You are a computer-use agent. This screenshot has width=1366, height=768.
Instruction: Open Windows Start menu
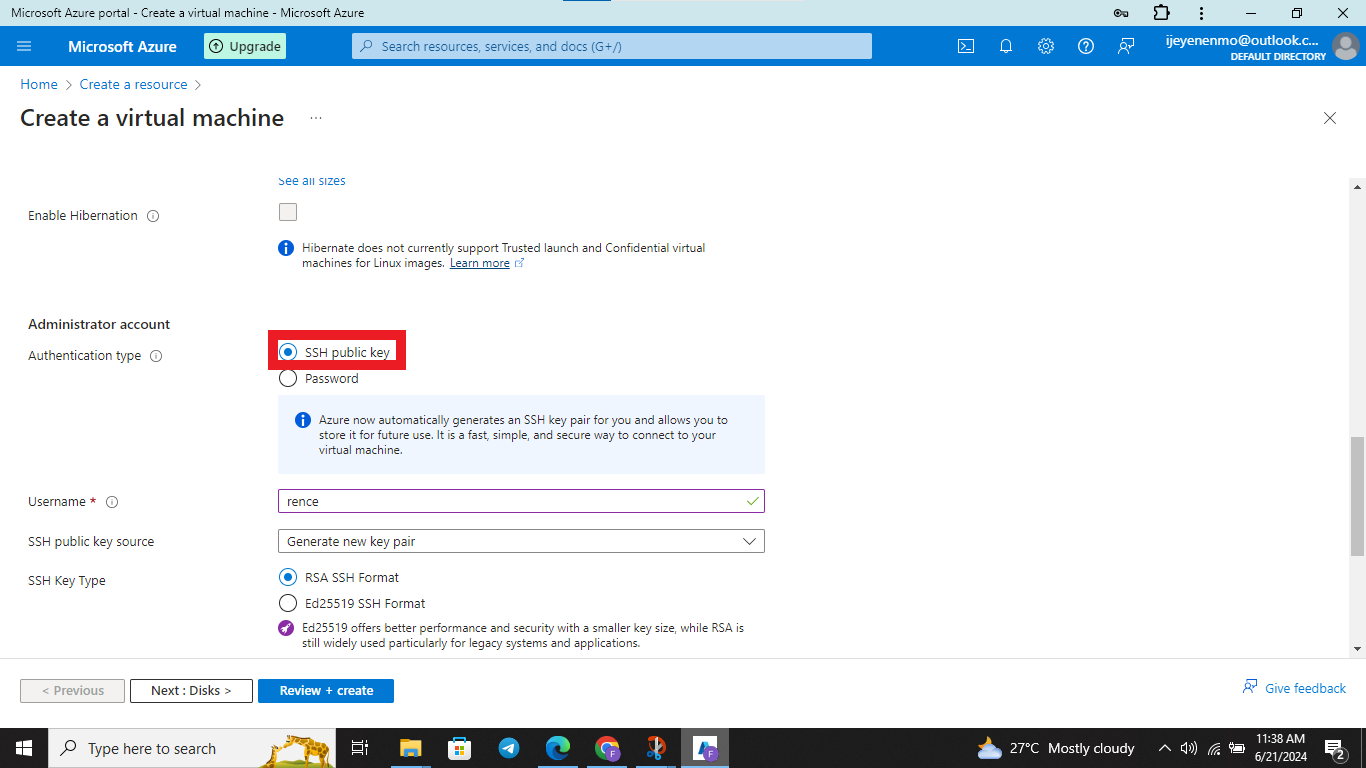click(x=24, y=748)
